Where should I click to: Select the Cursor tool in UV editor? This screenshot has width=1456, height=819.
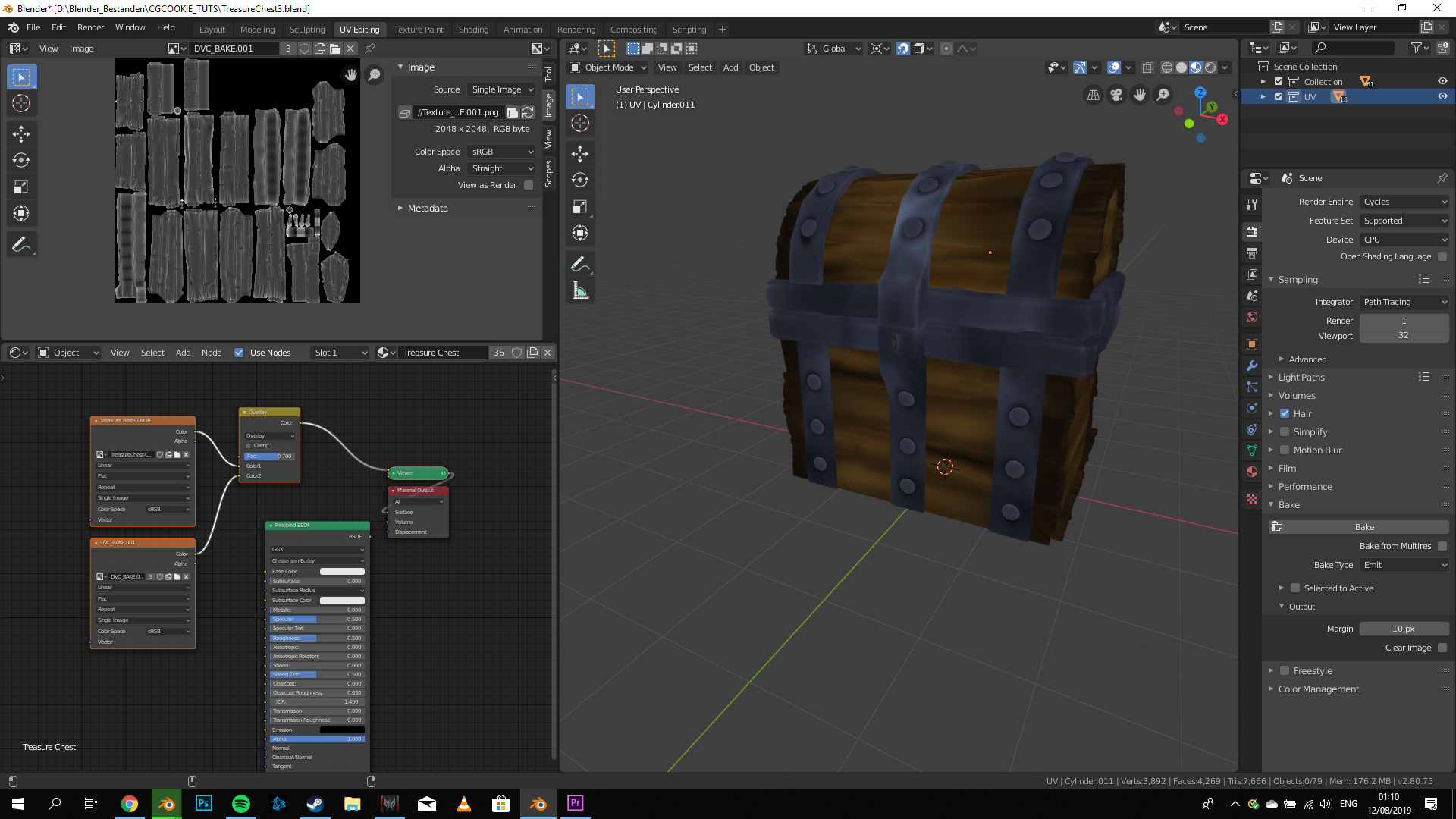tap(21, 104)
